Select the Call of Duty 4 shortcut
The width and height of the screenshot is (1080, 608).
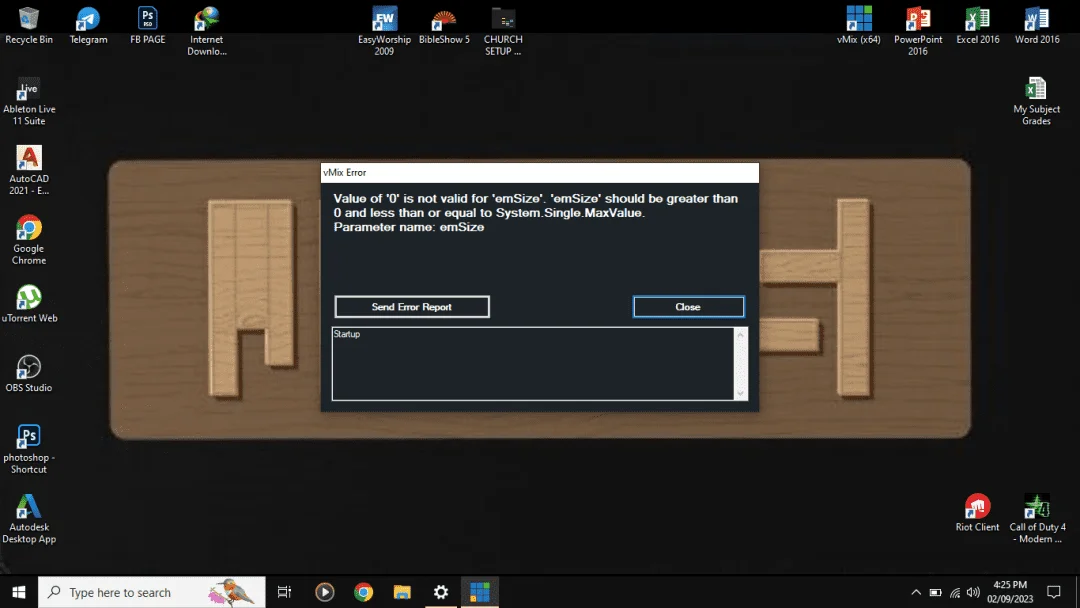pos(1037,518)
